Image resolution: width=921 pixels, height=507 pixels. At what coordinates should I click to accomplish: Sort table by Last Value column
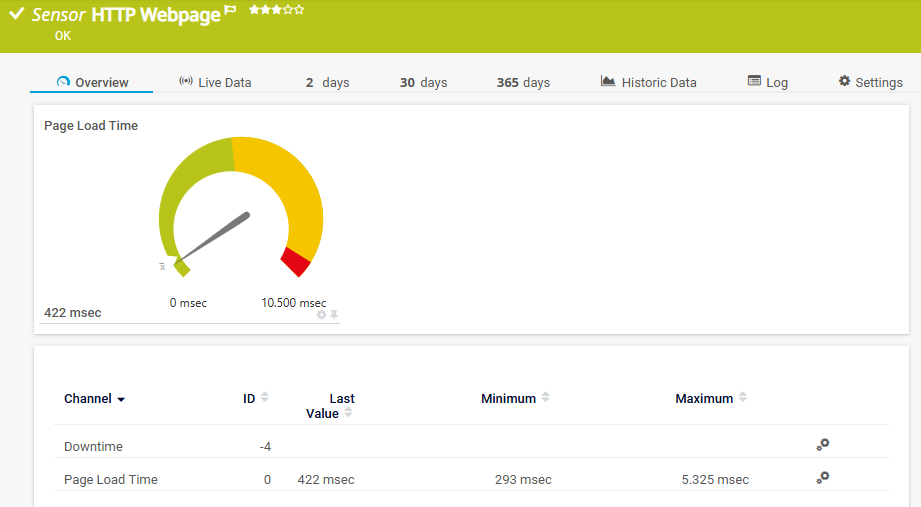point(330,406)
